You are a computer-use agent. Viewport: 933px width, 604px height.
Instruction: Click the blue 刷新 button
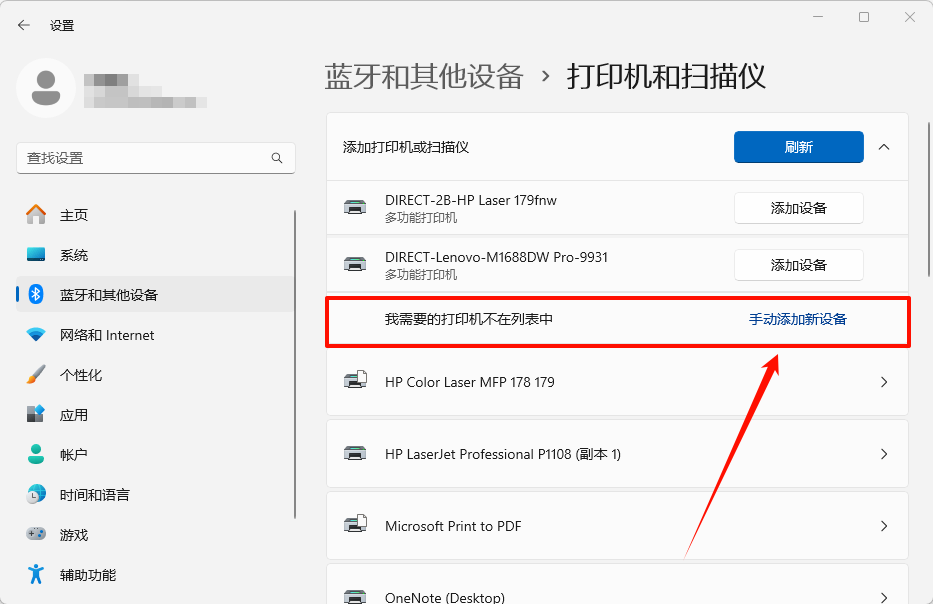[798, 147]
